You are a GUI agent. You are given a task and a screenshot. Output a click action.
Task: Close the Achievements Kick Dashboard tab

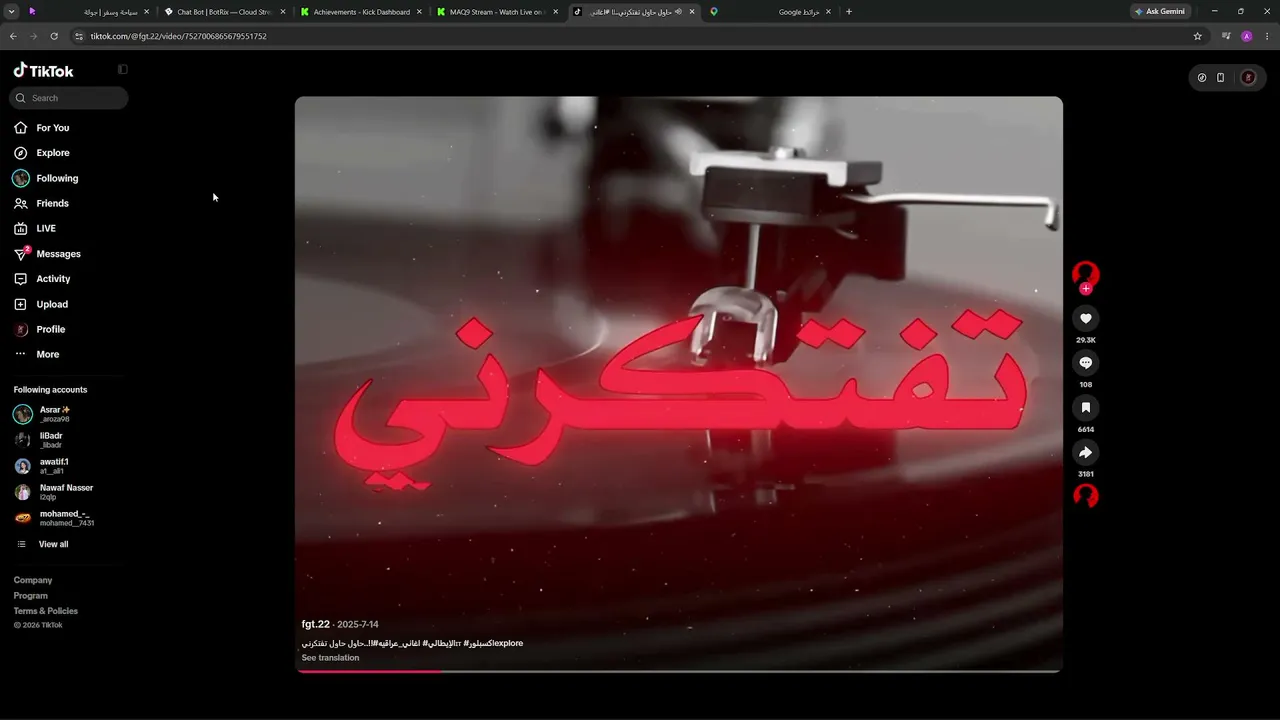[x=420, y=12]
